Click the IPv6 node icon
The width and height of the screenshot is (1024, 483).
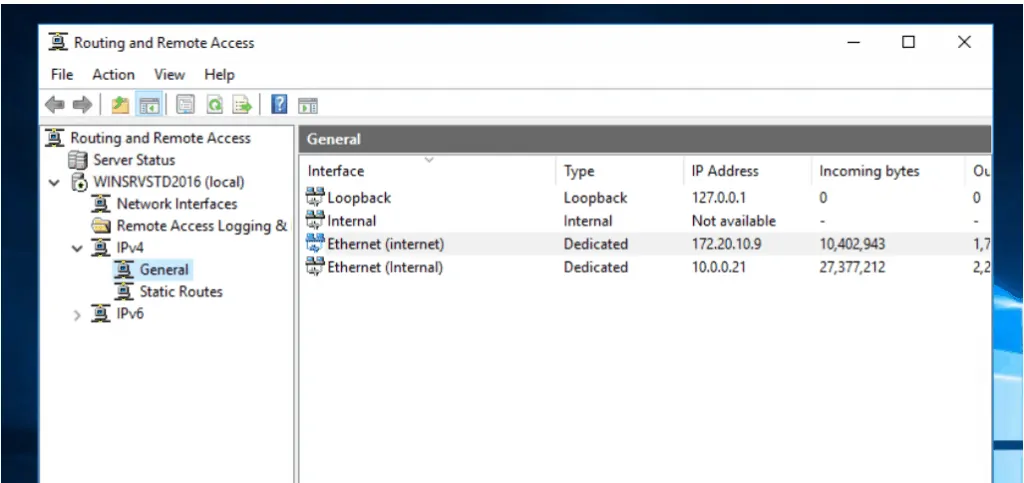pyautogui.click(x=100, y=313)
